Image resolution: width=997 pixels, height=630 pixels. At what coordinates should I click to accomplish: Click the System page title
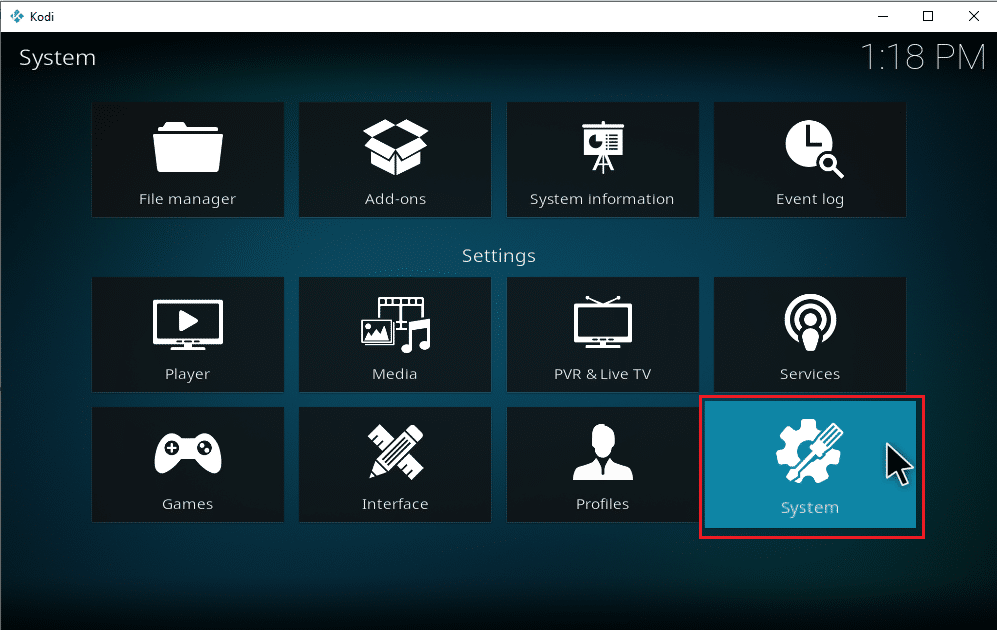pyautogui.click(x=57, y=58)
